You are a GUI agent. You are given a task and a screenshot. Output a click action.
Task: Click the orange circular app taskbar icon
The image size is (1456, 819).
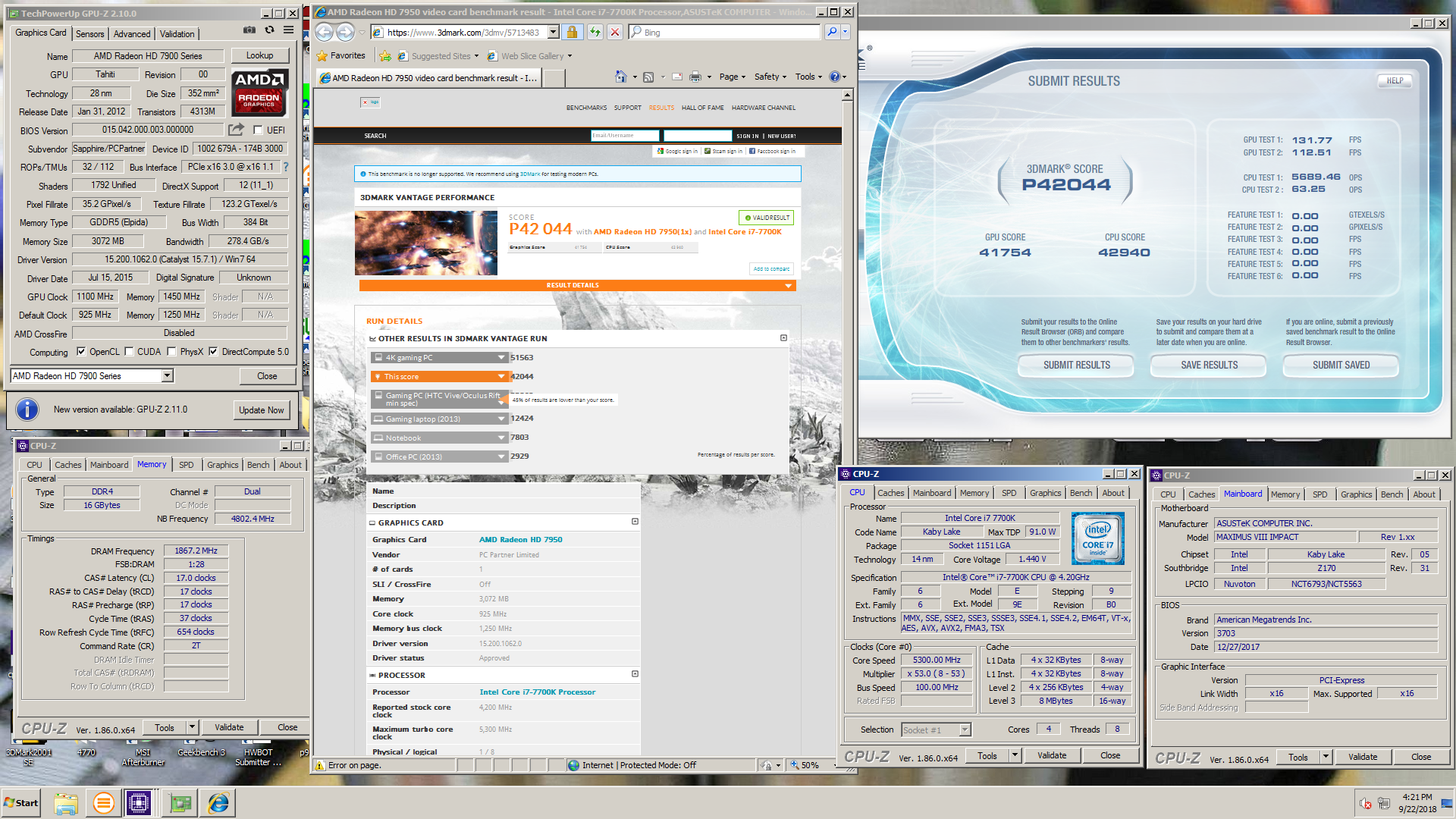[x=103, y=802]
